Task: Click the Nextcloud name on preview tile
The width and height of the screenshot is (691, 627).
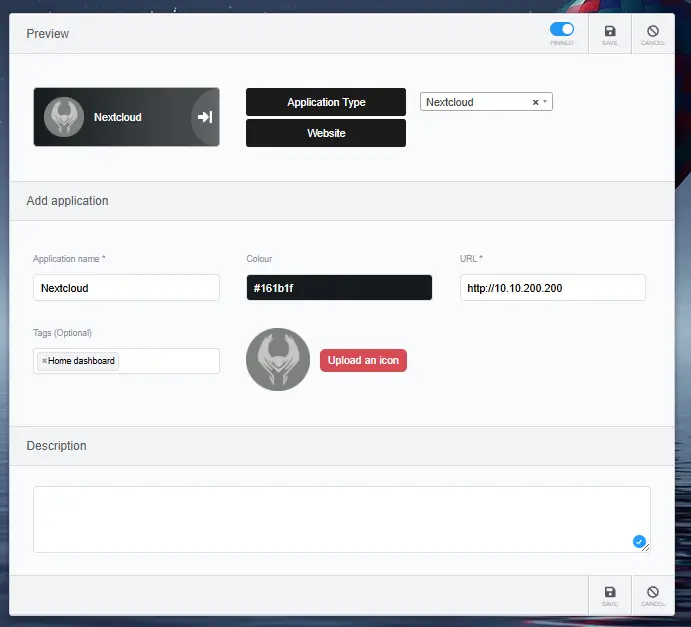Action: pyautogui.click(x=118, y=117)
